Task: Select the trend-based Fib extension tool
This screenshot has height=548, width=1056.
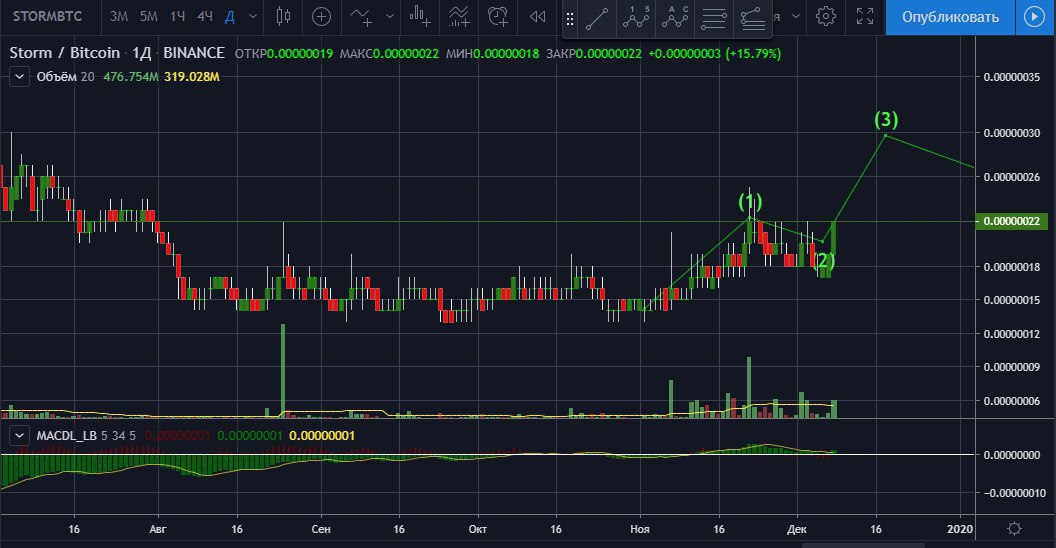Action: 752,19
